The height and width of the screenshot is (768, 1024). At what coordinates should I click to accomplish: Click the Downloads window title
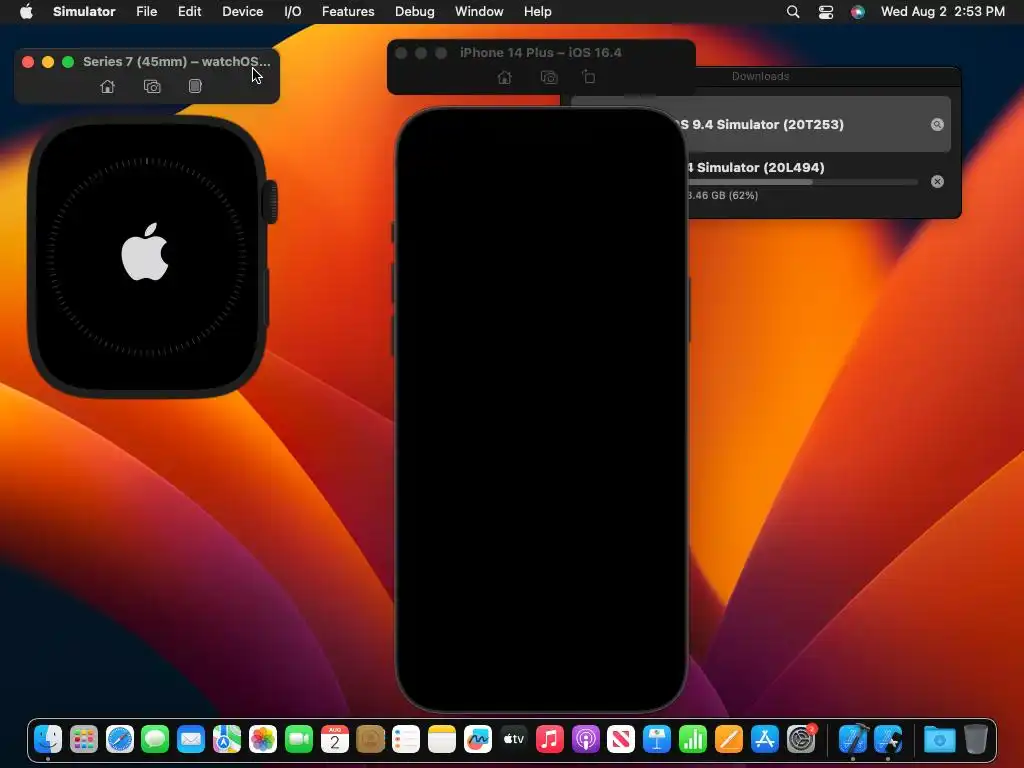pos(760,76)
